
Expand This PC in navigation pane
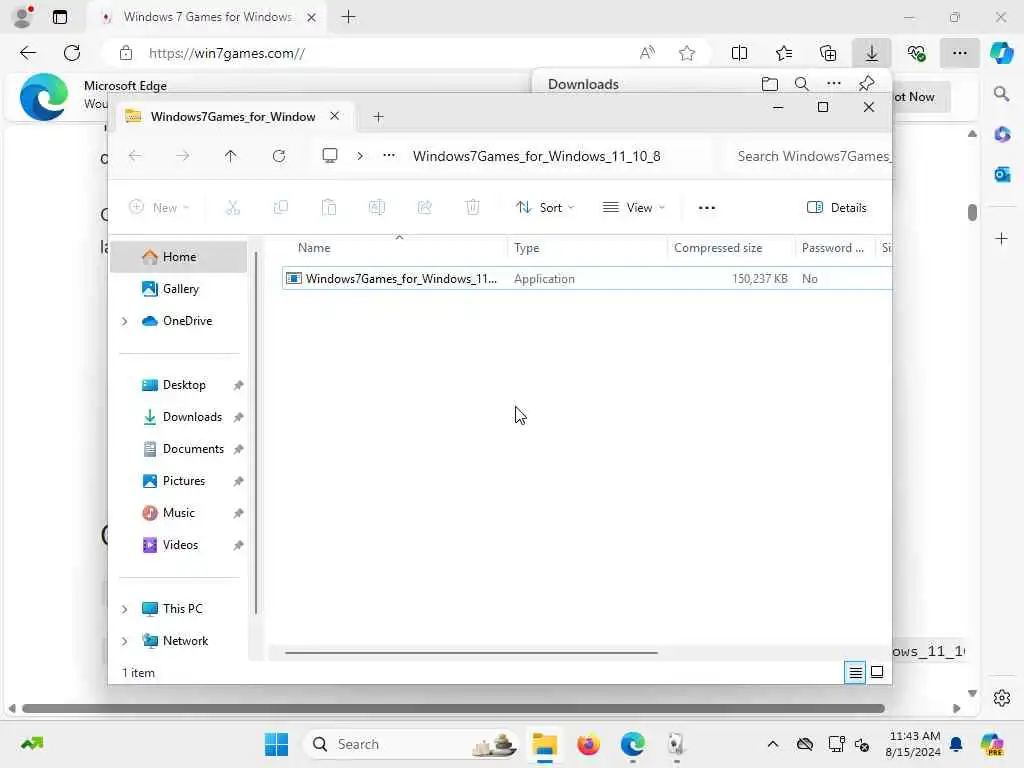pos(125,609)
